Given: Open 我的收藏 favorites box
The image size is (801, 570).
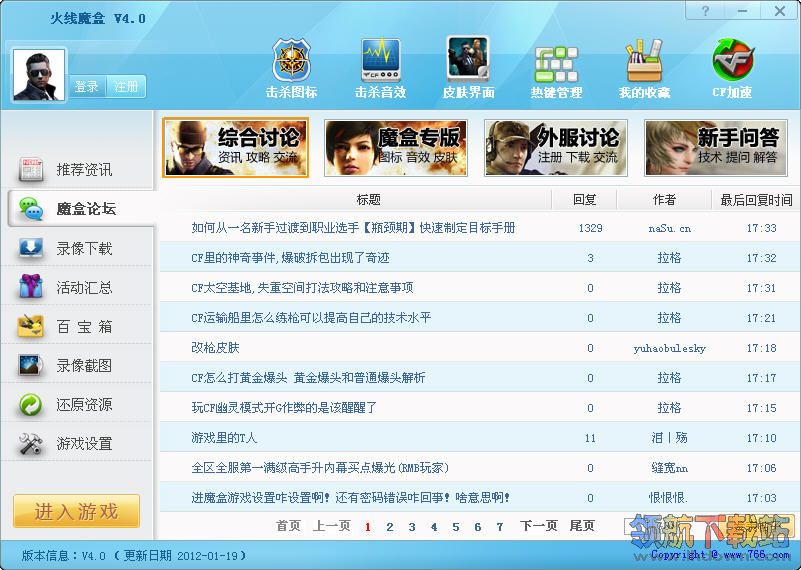Looking at the screenshot, I should tap(644, 69).
